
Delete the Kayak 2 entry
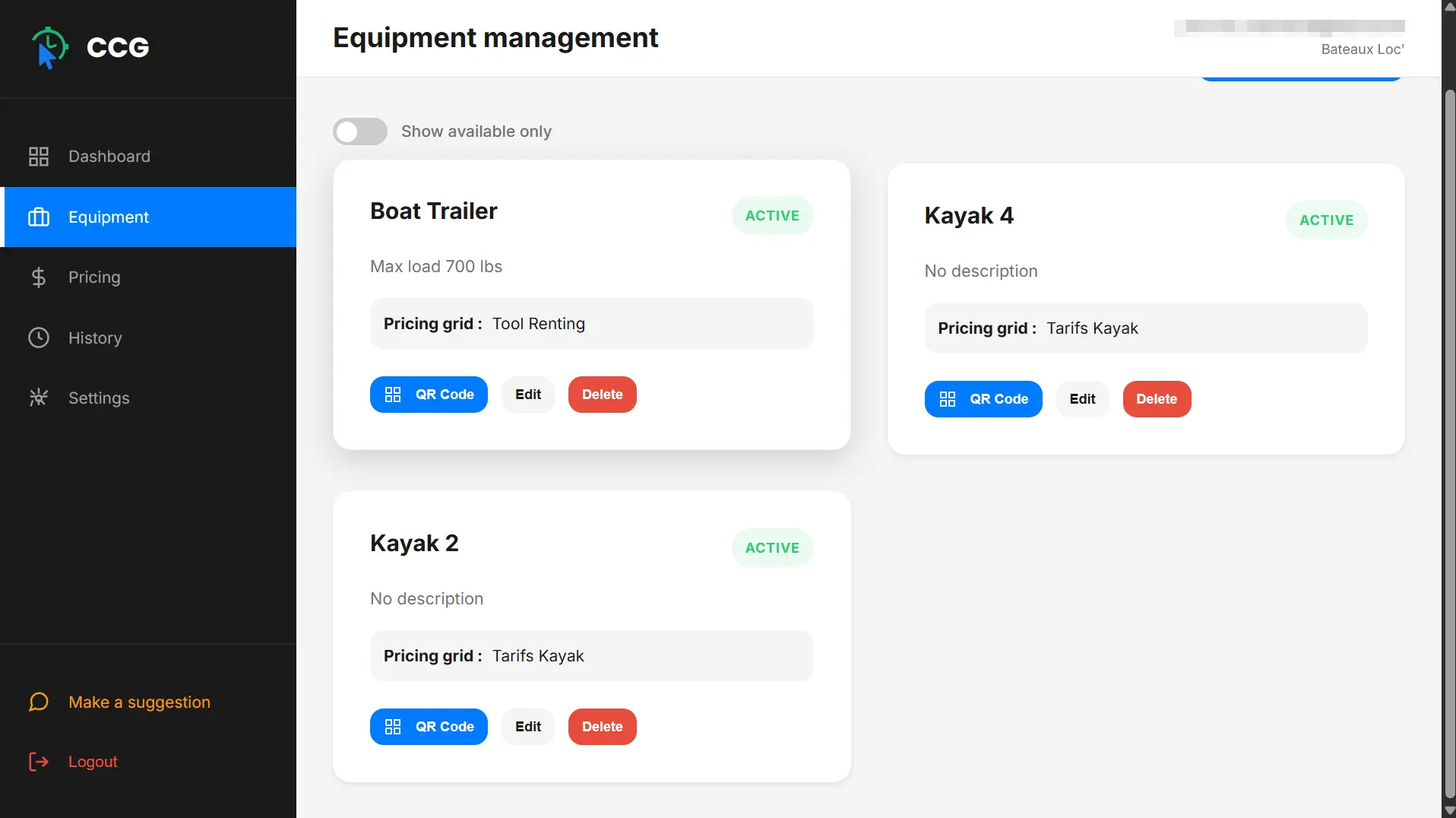pos(603,727)
